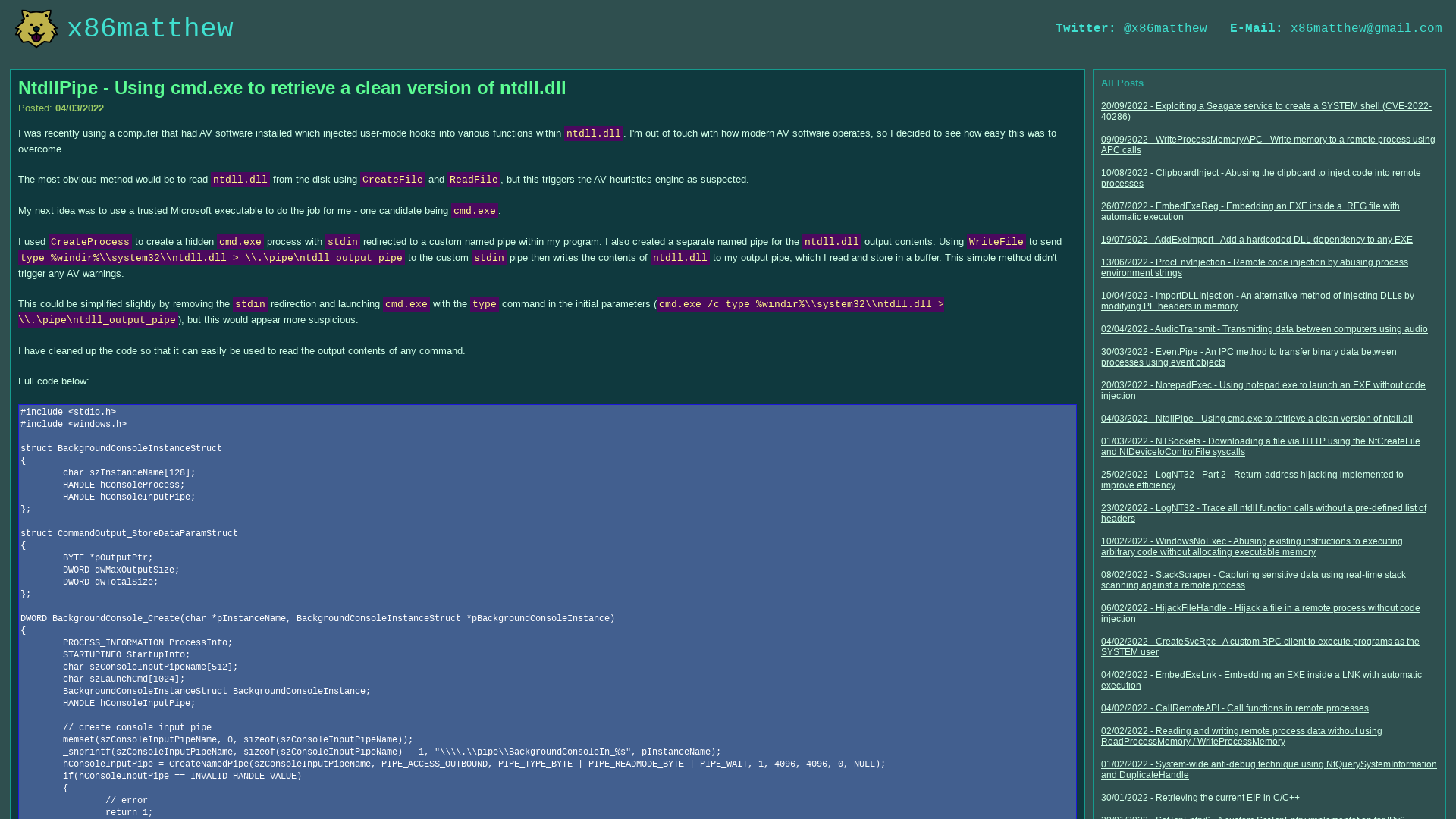Open the ImportDLLInjection post link
Screen dimensions: 1456x819
(x=1257, y=301)
